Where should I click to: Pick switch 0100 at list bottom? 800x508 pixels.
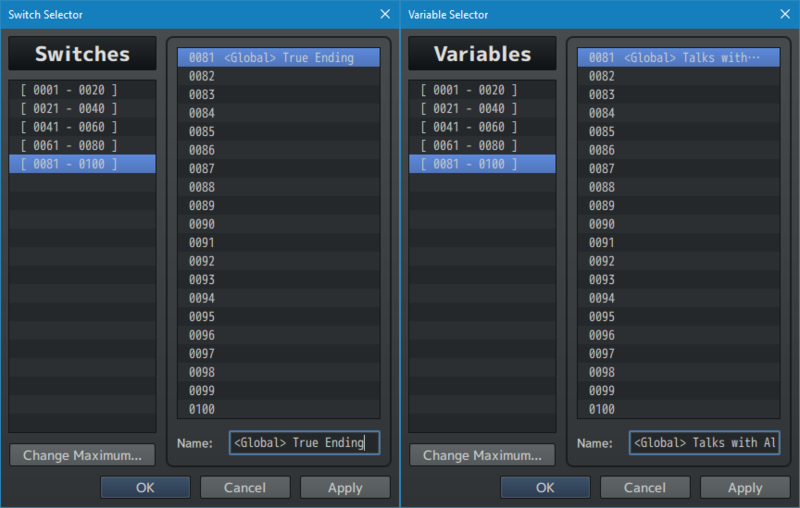pyautogui.click(x=278, y=409)
